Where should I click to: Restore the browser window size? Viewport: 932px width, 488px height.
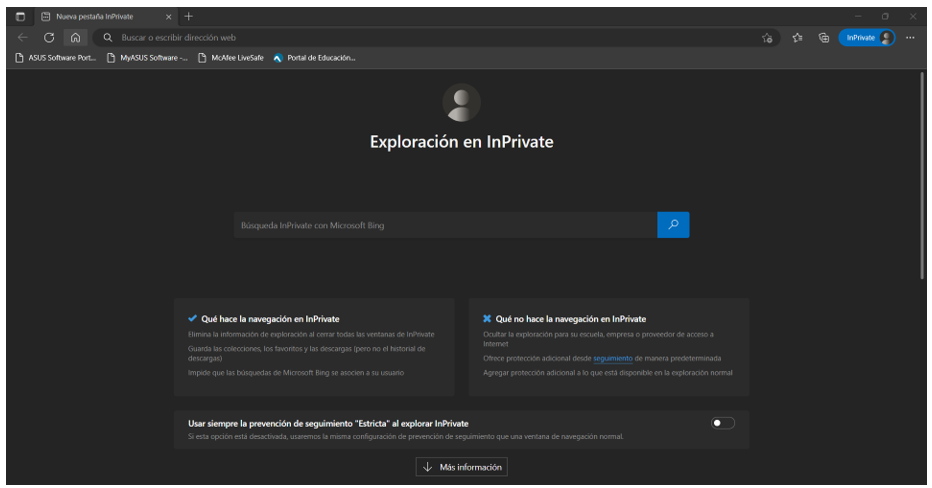885,17
